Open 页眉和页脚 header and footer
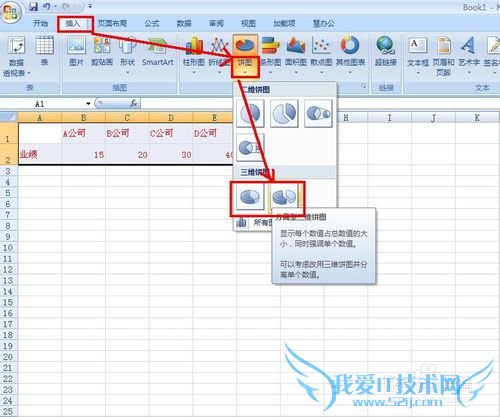This screenshot has width=500, height=417. point(443,55)
